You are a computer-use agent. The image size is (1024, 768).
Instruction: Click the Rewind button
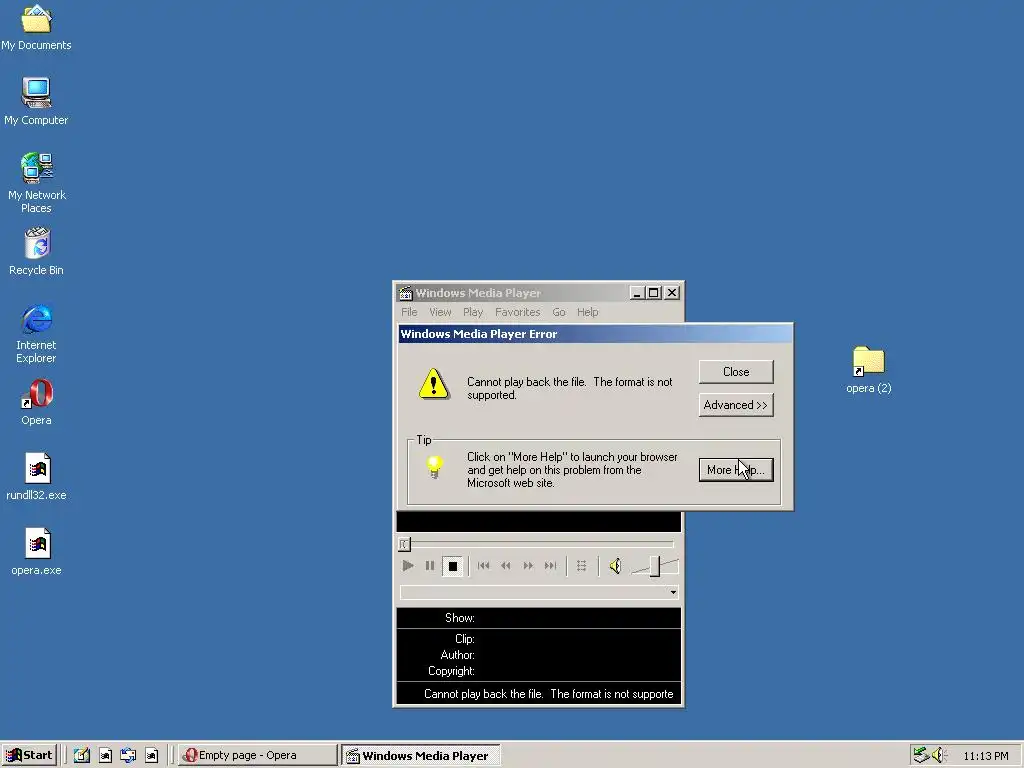(x=505, y=566)
